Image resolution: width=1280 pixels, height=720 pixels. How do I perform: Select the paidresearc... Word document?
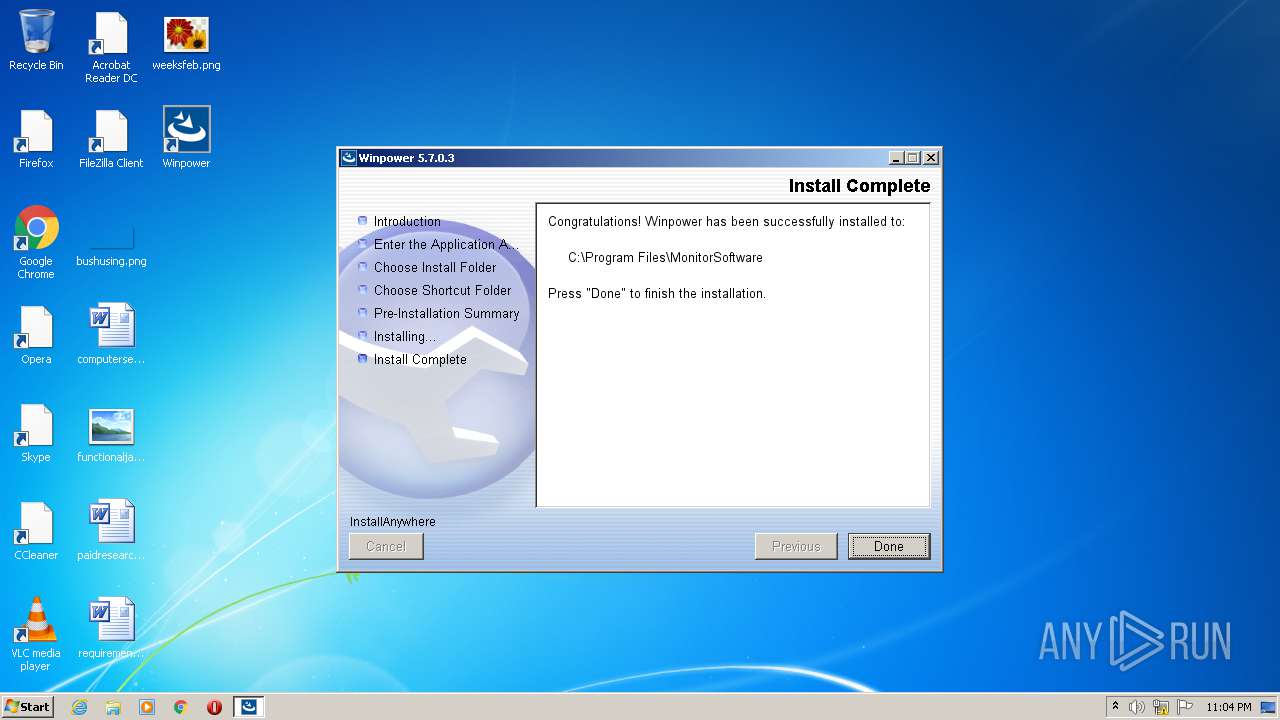(111, 530)
